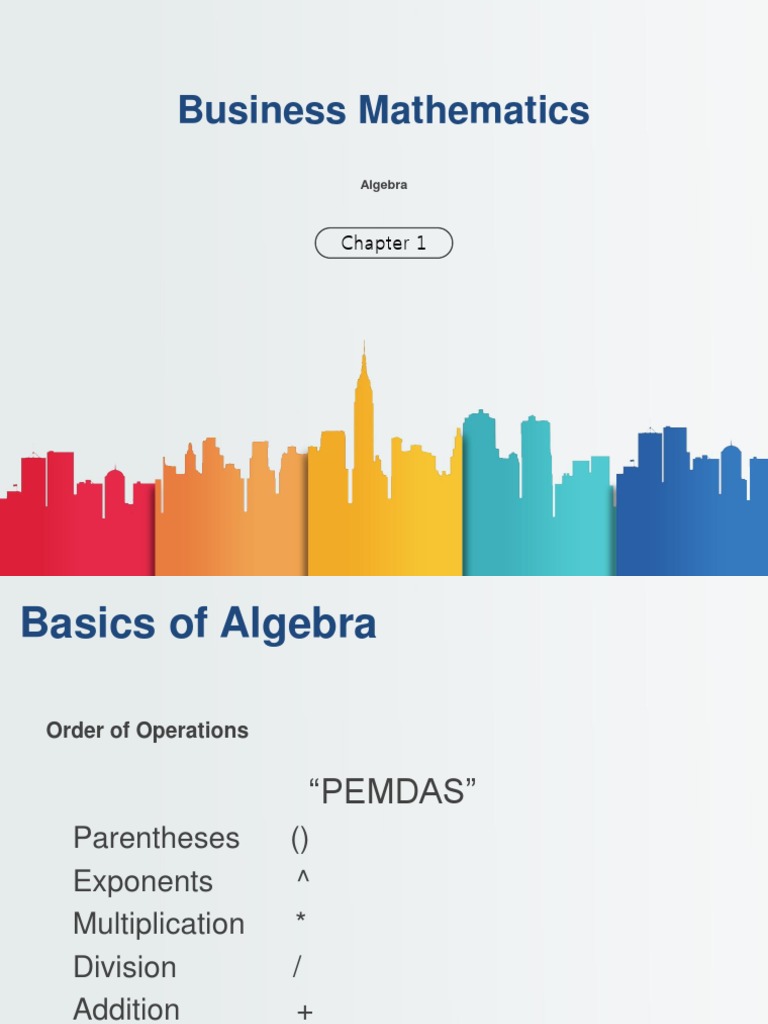Click the caret ^ exponent symbol
Image resolution: width=768 pixels, height=1024 pixels.
click(303, 878)
